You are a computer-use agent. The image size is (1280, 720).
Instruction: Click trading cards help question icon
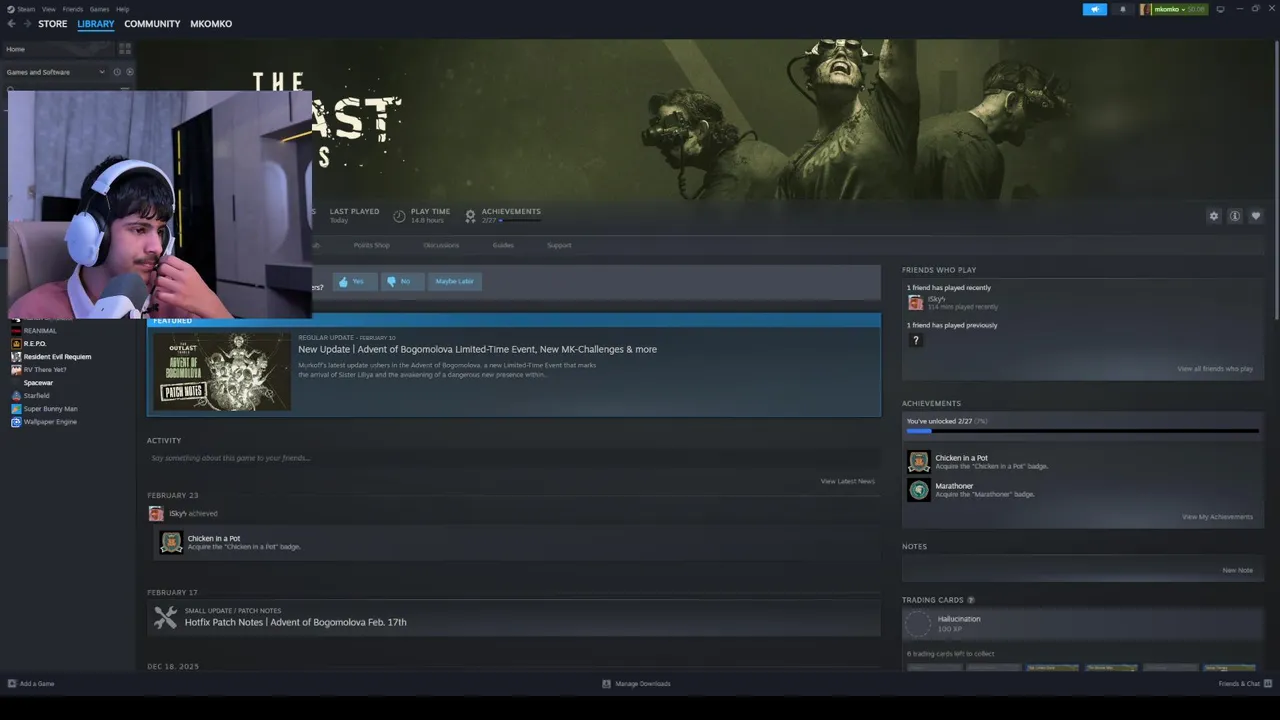(x=971, y=600)
